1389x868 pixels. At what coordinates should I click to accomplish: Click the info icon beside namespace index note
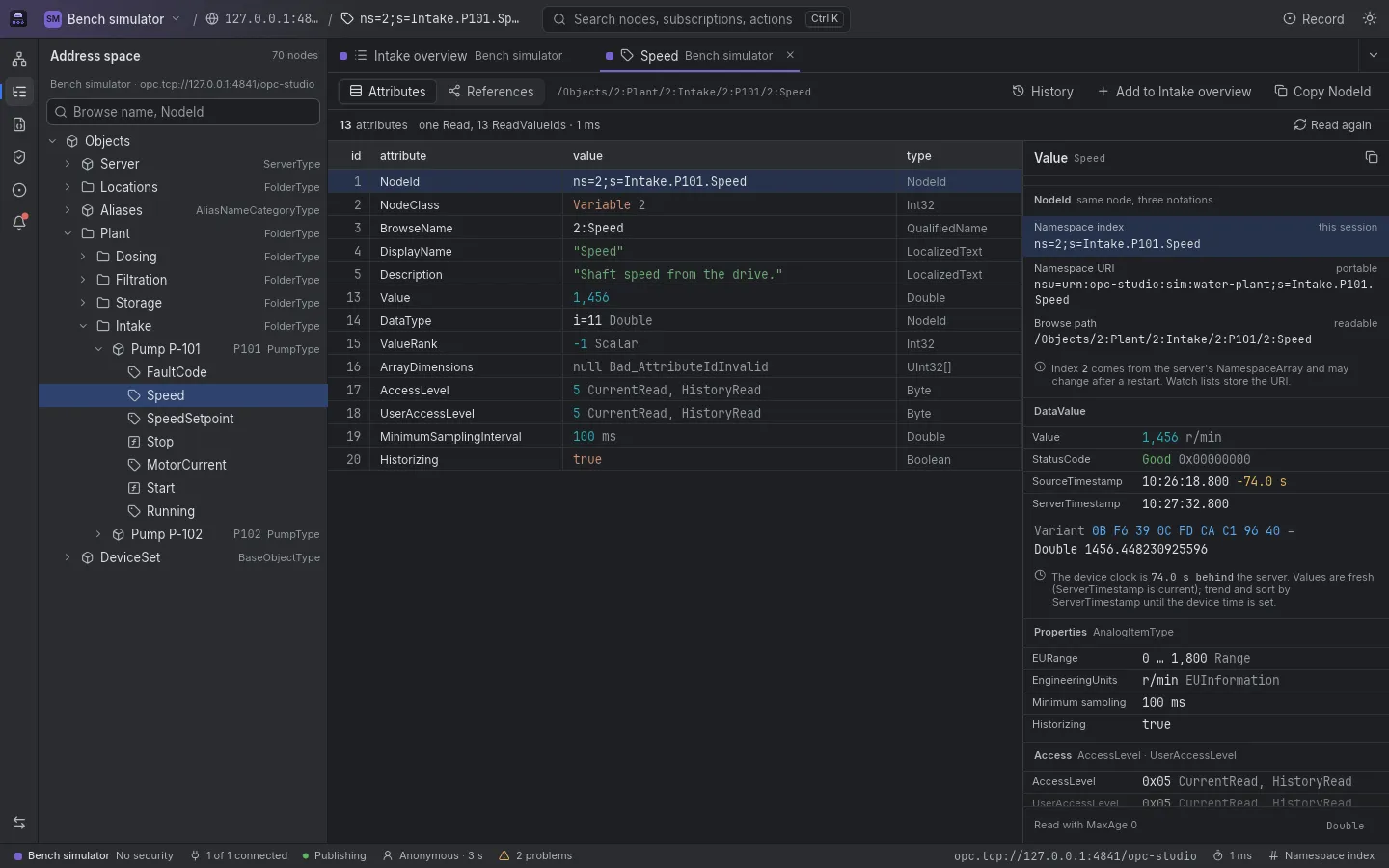click(x=1040, y=367)
